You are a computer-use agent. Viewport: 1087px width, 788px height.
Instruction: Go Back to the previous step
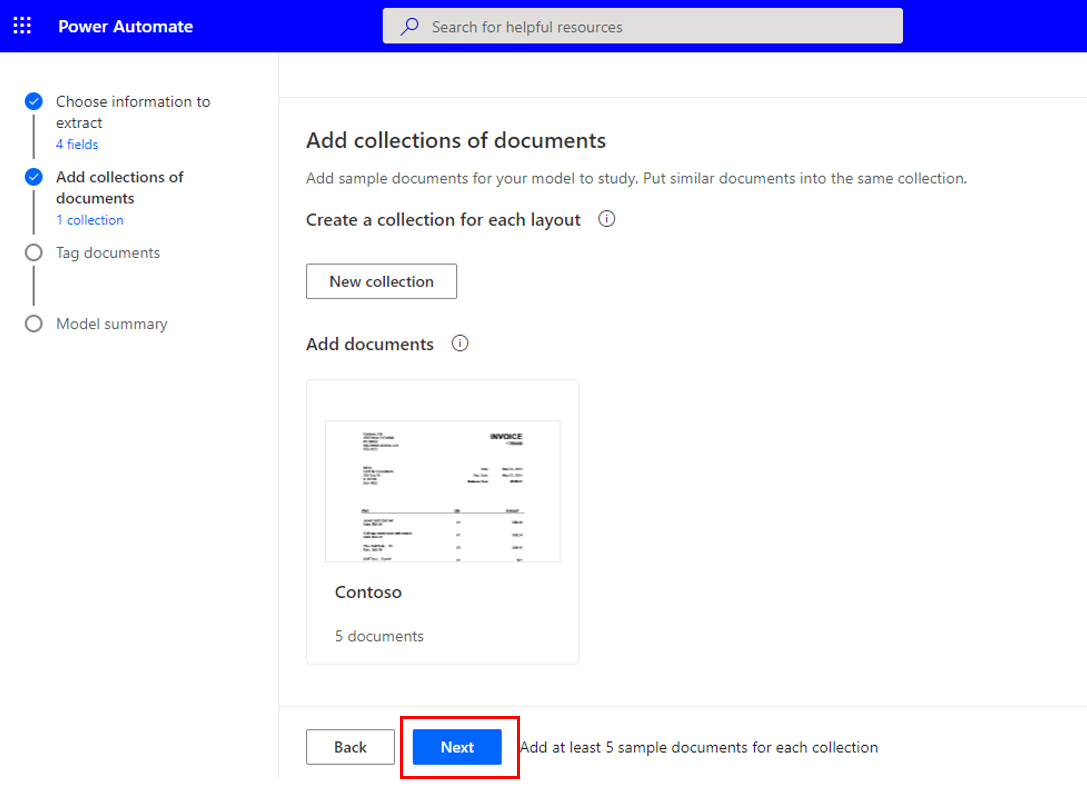[350, 747]
